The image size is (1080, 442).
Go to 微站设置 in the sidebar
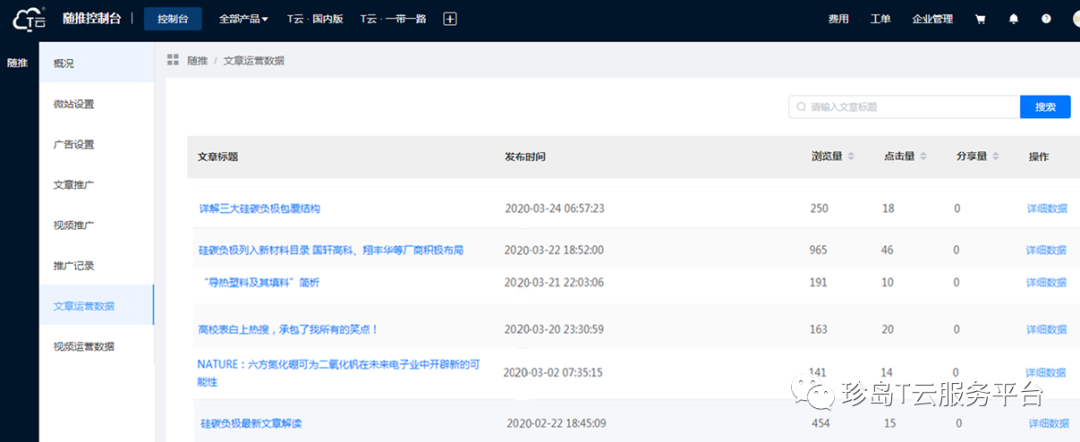74,104
